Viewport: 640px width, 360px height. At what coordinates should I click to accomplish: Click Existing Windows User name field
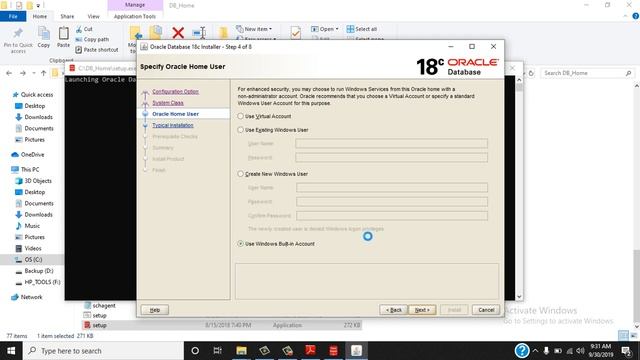coord(391,143)
